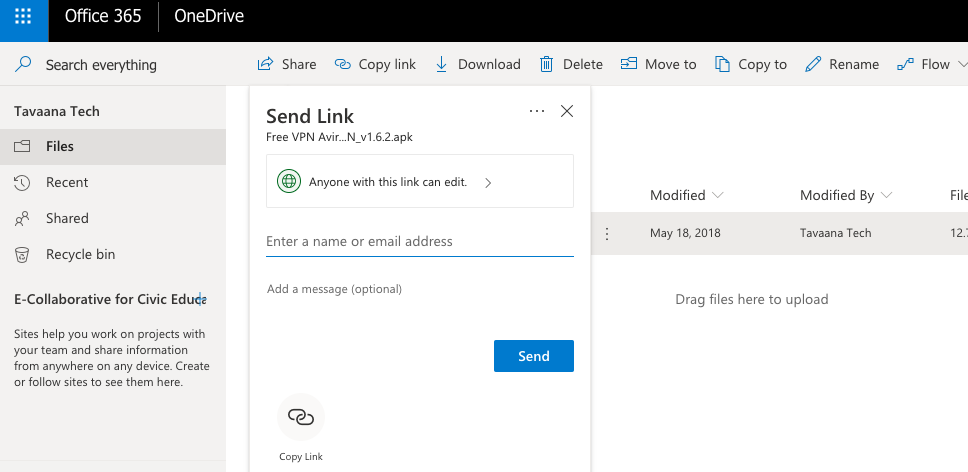Open Shared in the sidebar
This screenshot has height=472, width=968.
[113, 218]
